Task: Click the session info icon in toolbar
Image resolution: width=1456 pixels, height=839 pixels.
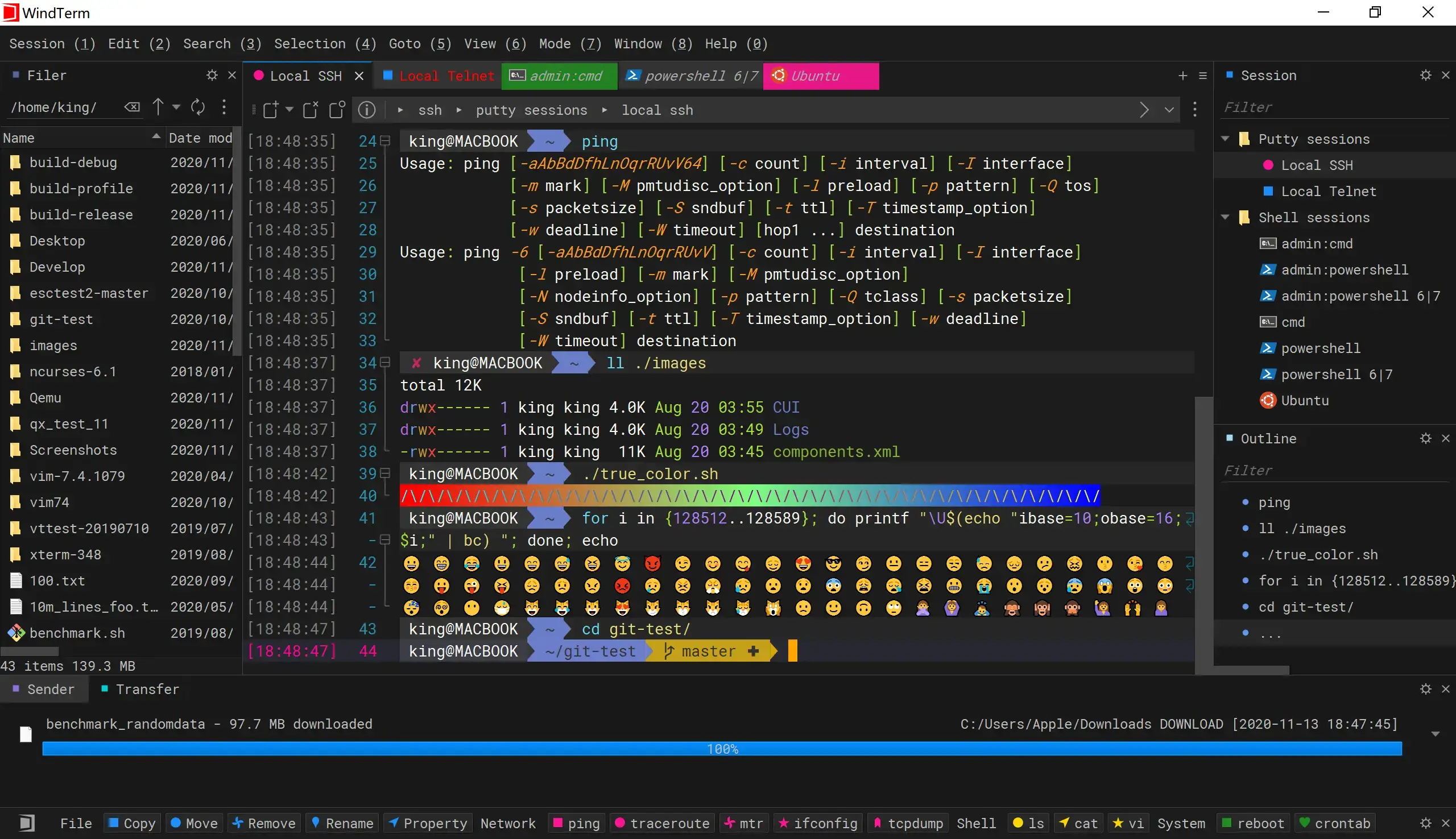Action: pos(367,110)
